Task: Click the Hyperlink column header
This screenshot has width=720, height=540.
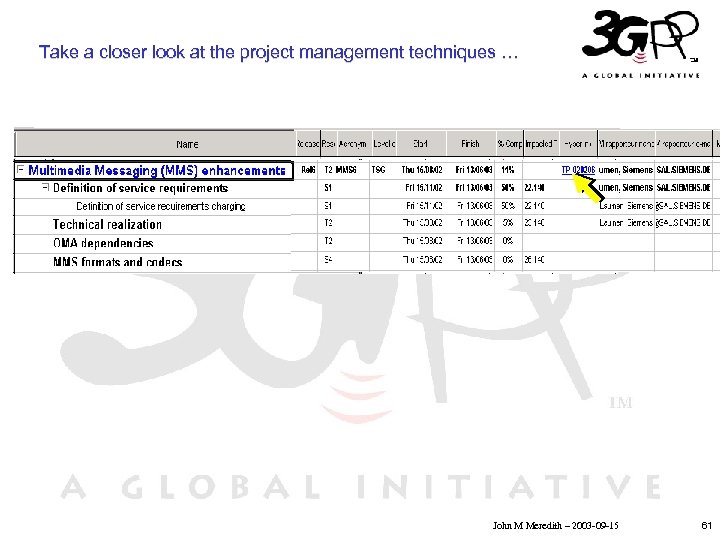Action: pyautogui.click(x=578, y=144)
